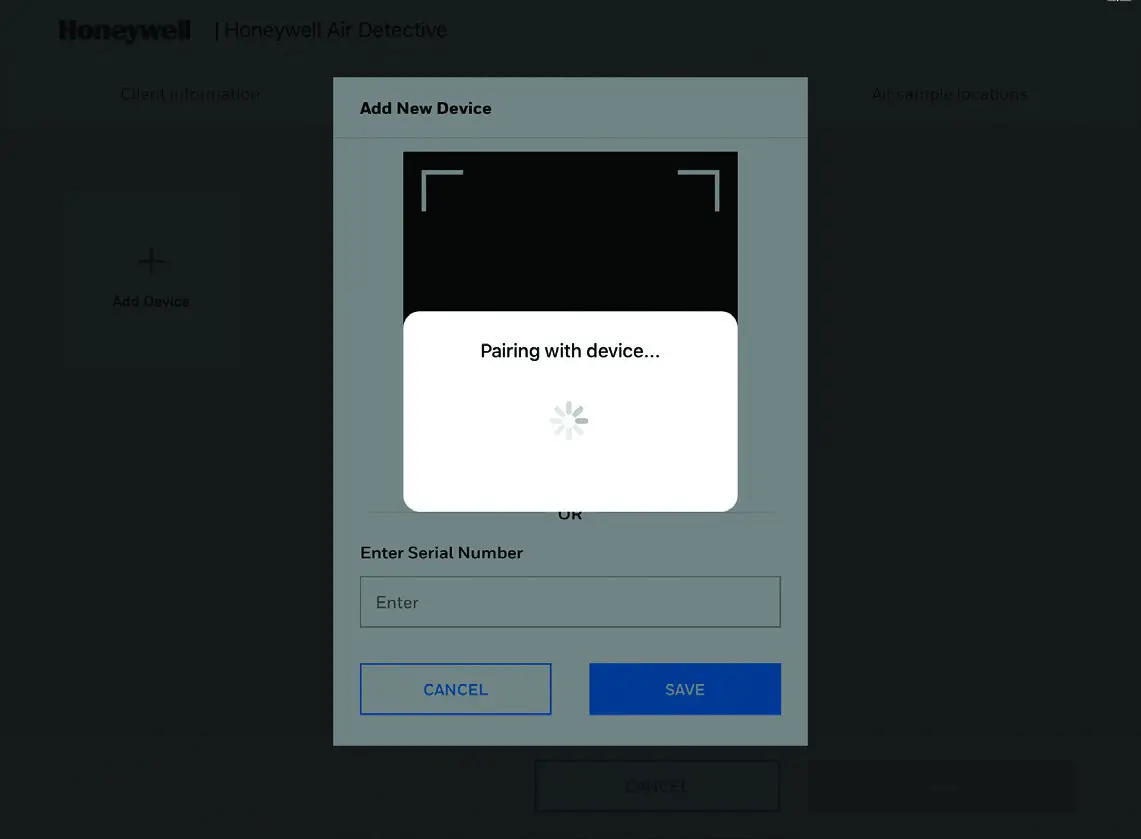The image size is (1141, 839).
Task: Click the QR scanner camera view
Action: point(570,231)
